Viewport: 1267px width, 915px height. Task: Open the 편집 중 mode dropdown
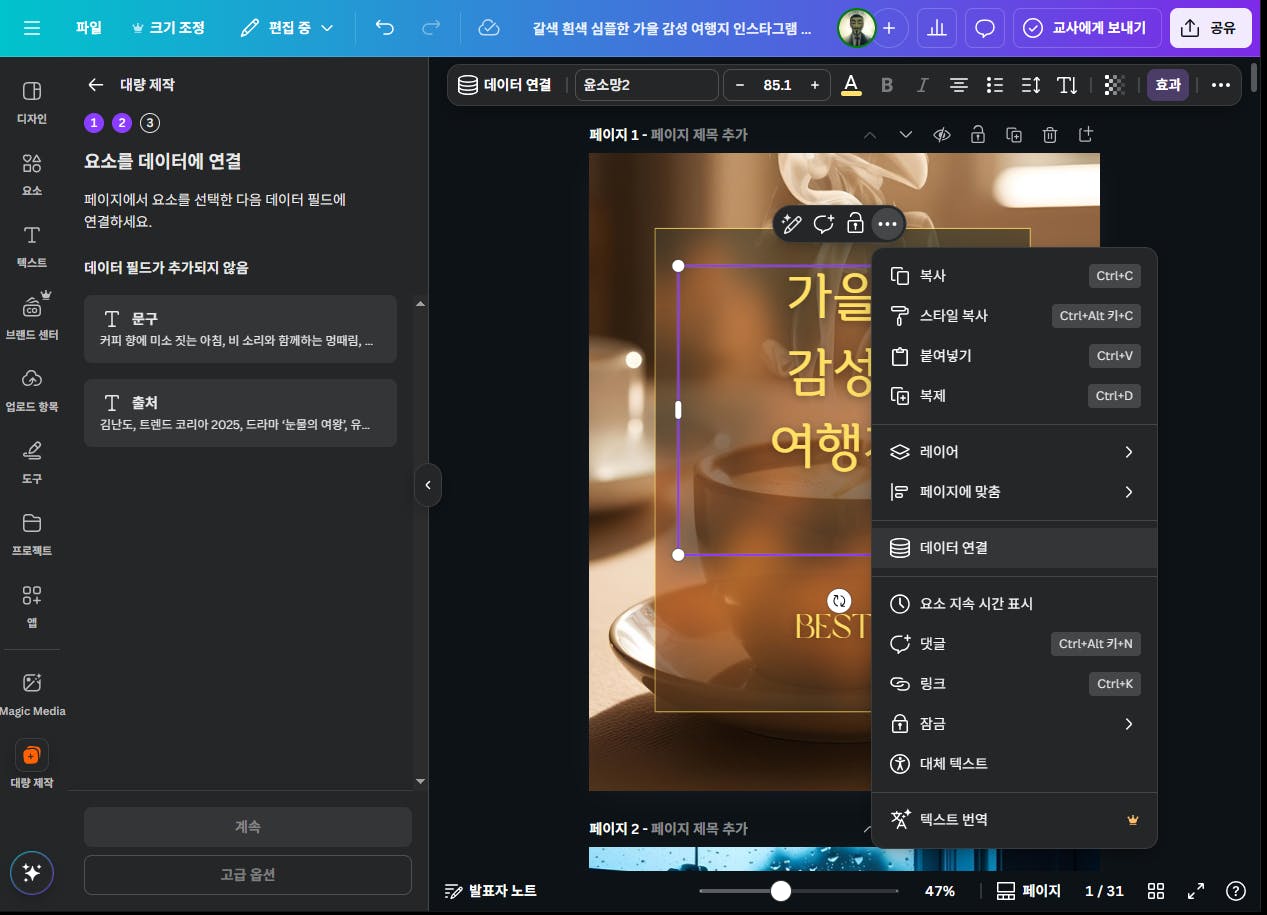point(287,28)
